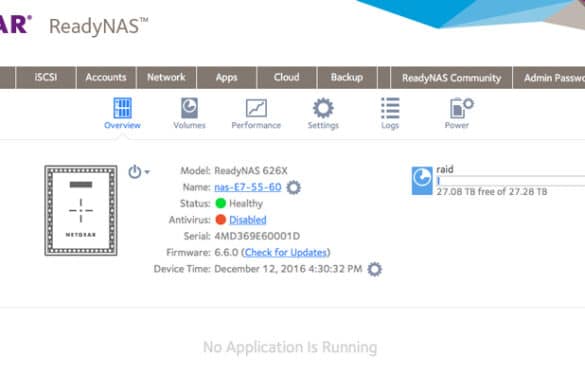This screenshot has height=390, width=585.
Task: Switch to the Backup tab
Action: pyautogui.click(x=347, y=77)
